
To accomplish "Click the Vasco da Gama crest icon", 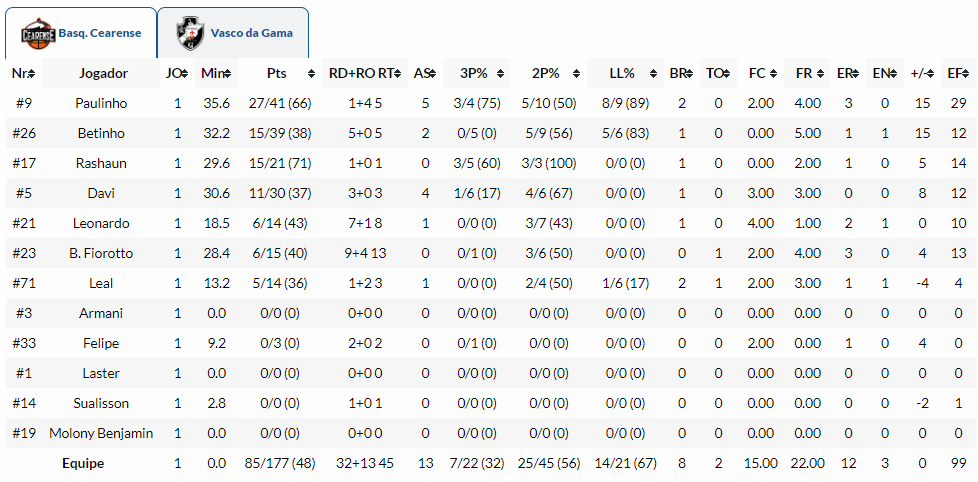I will [189, 33].
